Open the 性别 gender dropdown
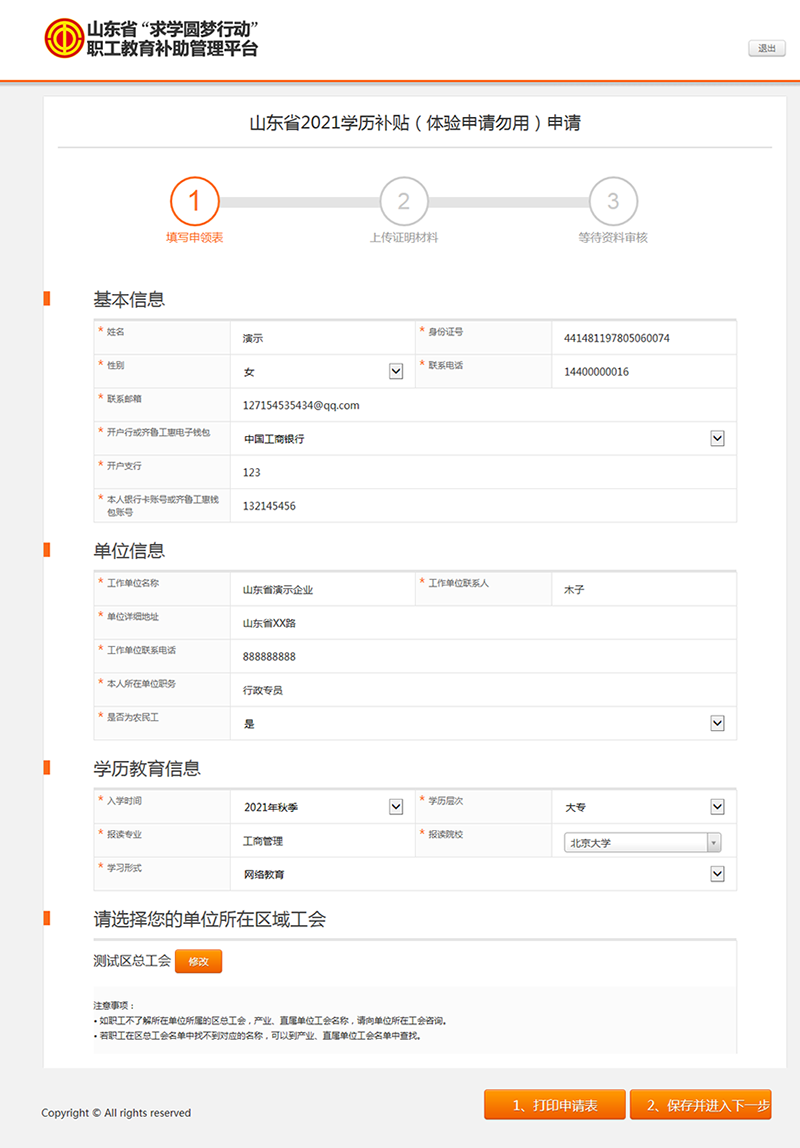The height and width of the screenshot is (1148, 800). (x=394, y=371)
